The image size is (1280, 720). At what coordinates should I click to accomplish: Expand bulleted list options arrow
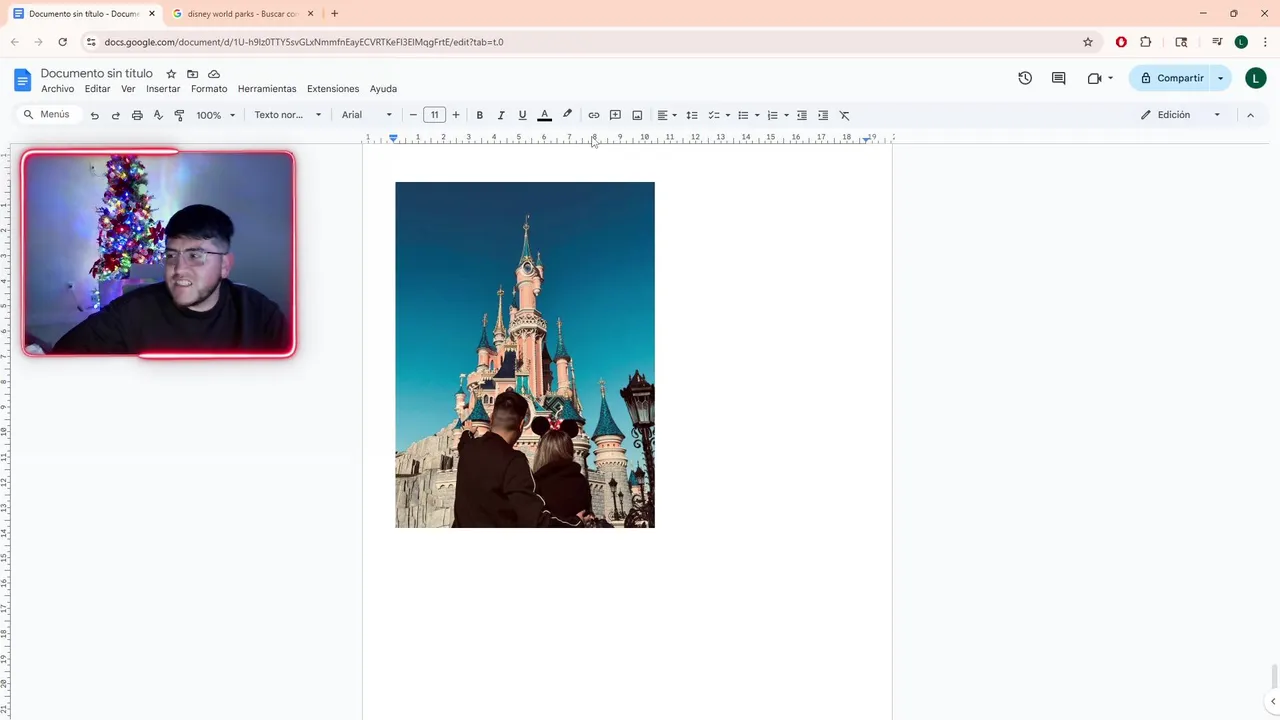pos(756,115)
